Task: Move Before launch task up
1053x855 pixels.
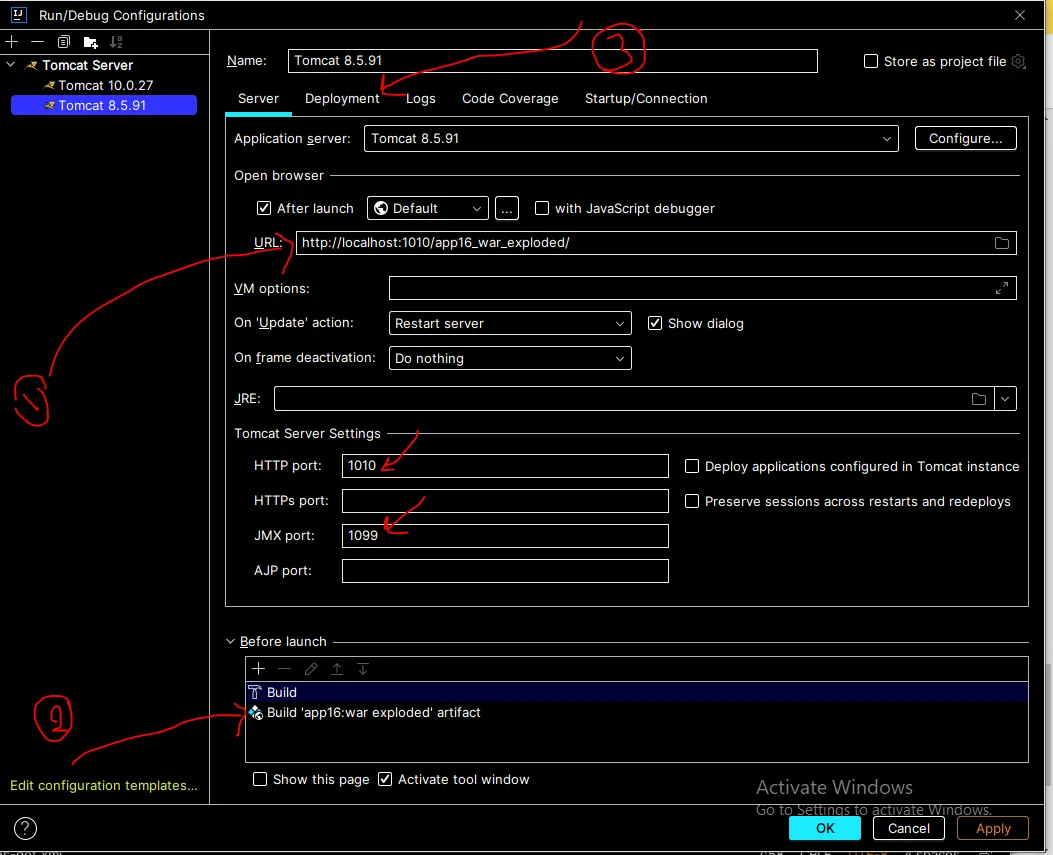Action: [337, 669]
